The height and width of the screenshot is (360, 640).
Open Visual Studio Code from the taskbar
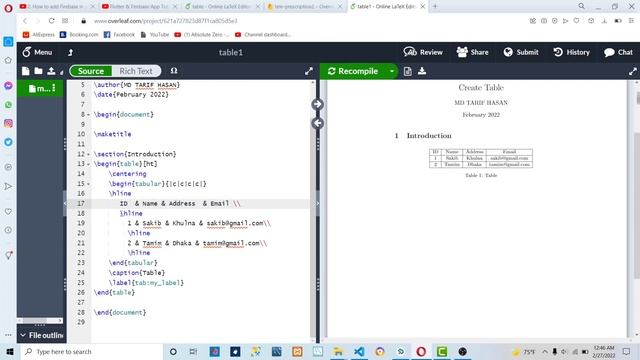(359, 351)
